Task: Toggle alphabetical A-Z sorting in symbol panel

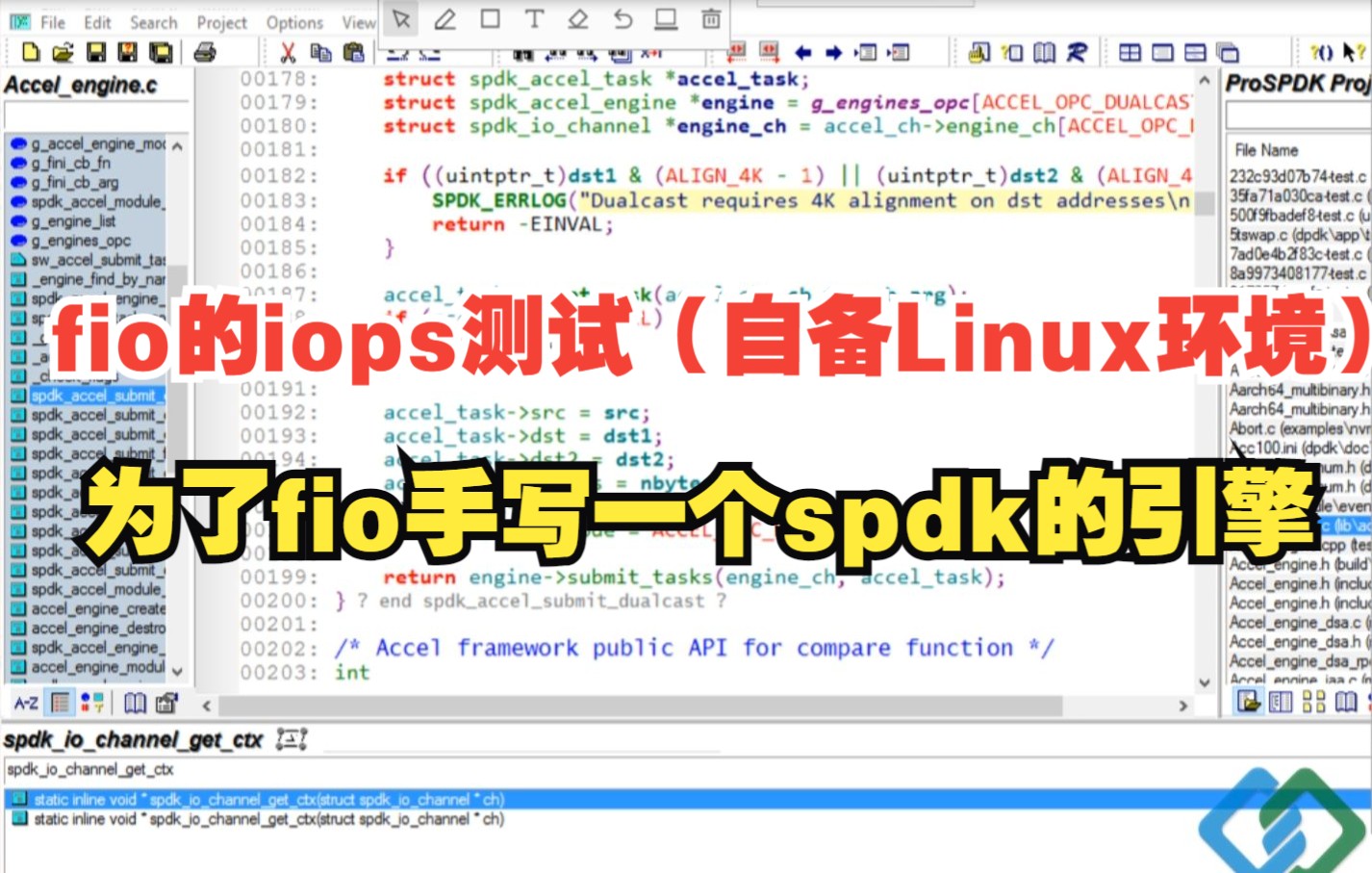Action: (26, 703)
